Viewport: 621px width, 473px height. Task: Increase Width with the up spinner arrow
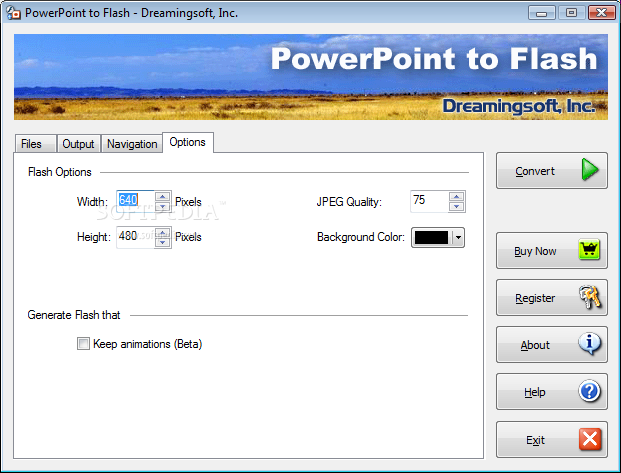pyautogui.click(x=162, y=196)
